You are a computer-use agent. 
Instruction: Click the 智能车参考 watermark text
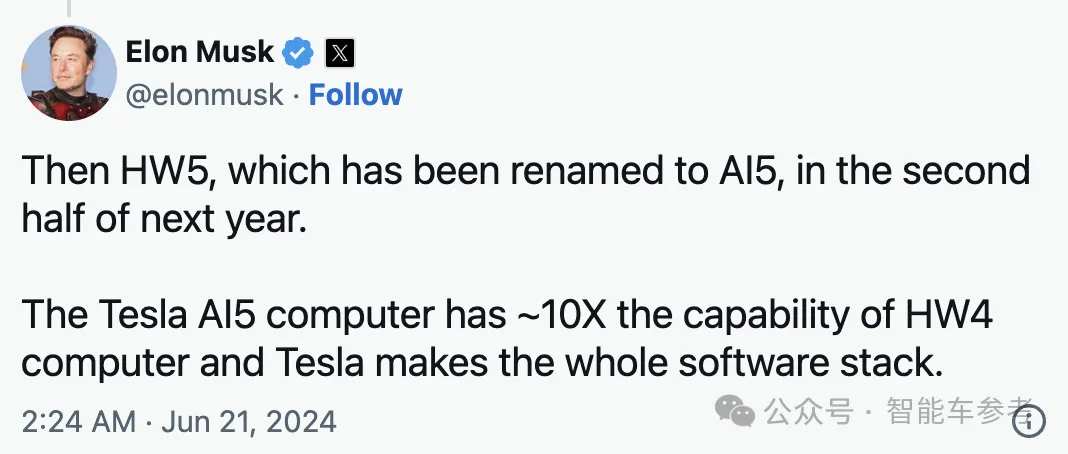tap(957, 410)
